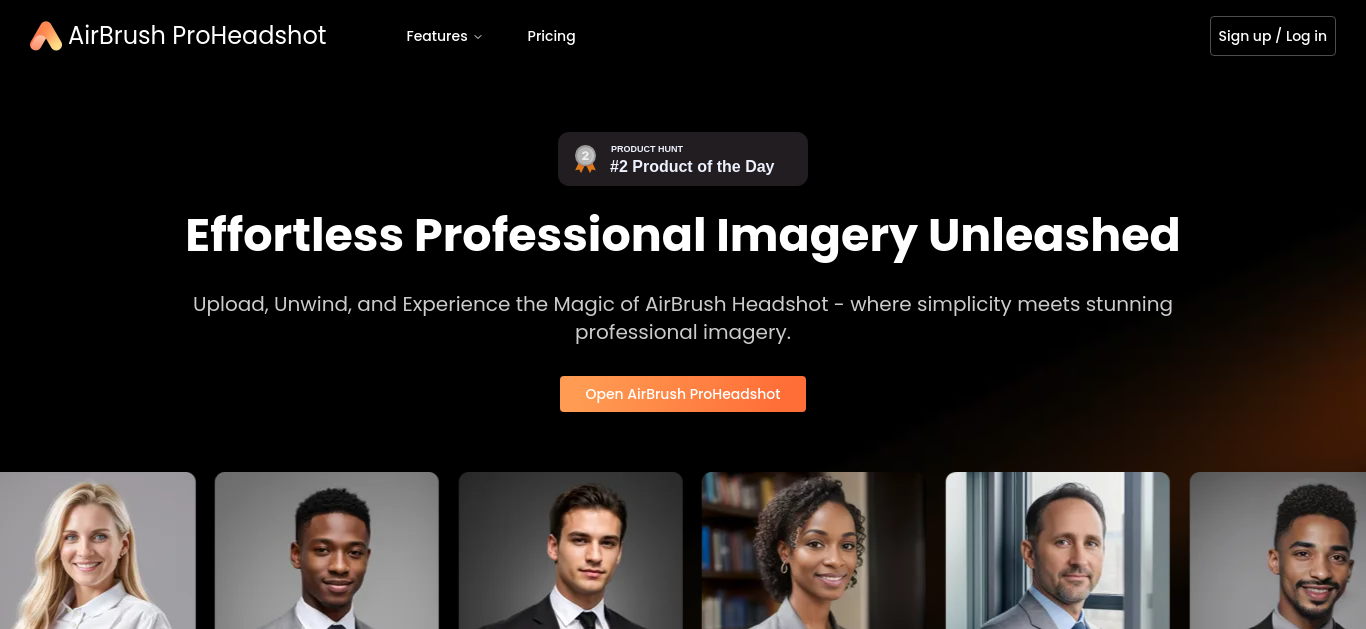Viewport: 1366px width, 629px height.
Task: Select the older man by window headshot
Action: coord(1058,550)
